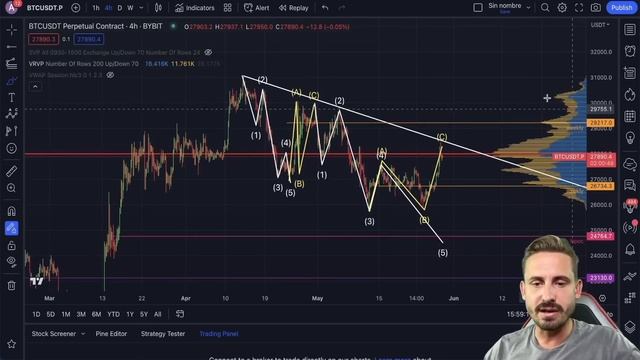Open the Pine Editor tab
This screenshot has width=640, height=360.
pyautogui.click(x=111, y=334)
